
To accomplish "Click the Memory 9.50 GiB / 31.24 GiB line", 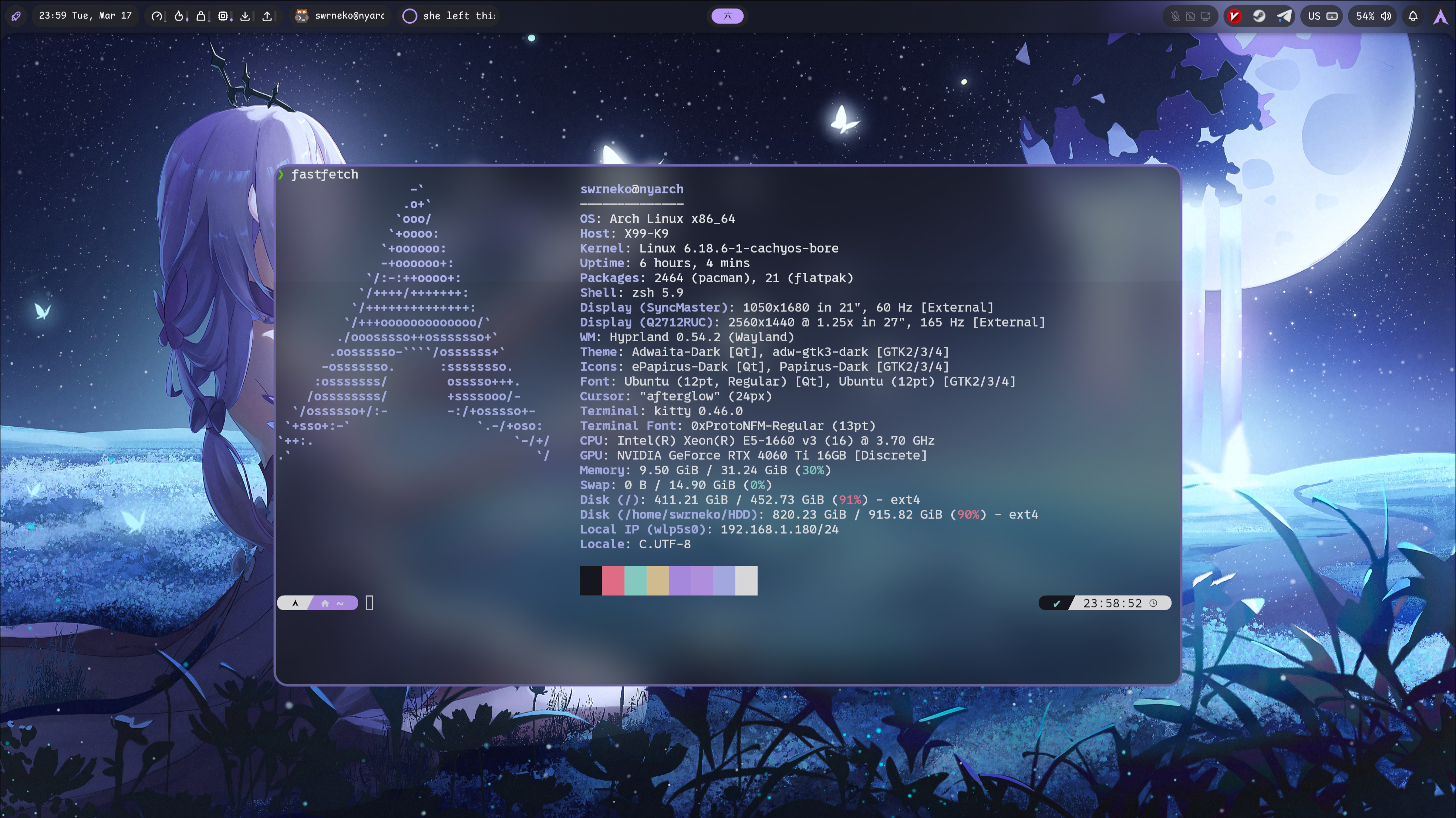I will [x=705, y=470].
